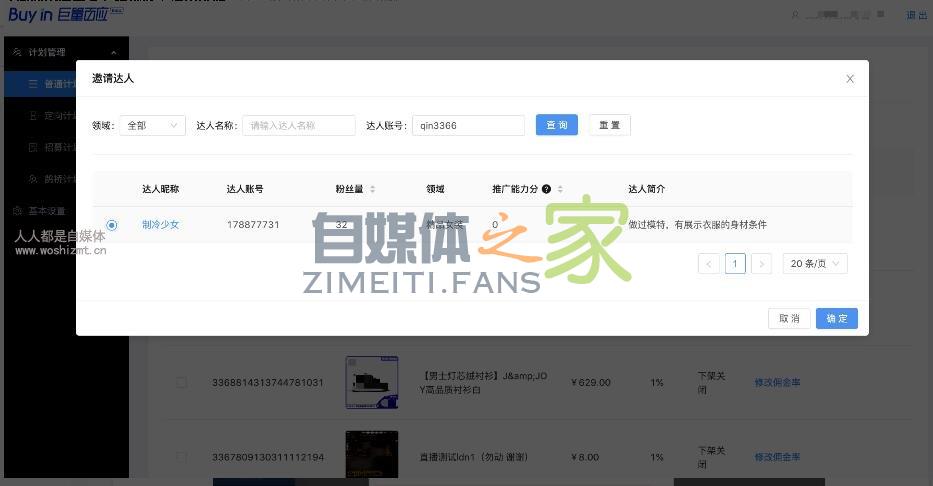Click 退出 logout link
This screenshot has width=933, height=486.
[916, 15]
